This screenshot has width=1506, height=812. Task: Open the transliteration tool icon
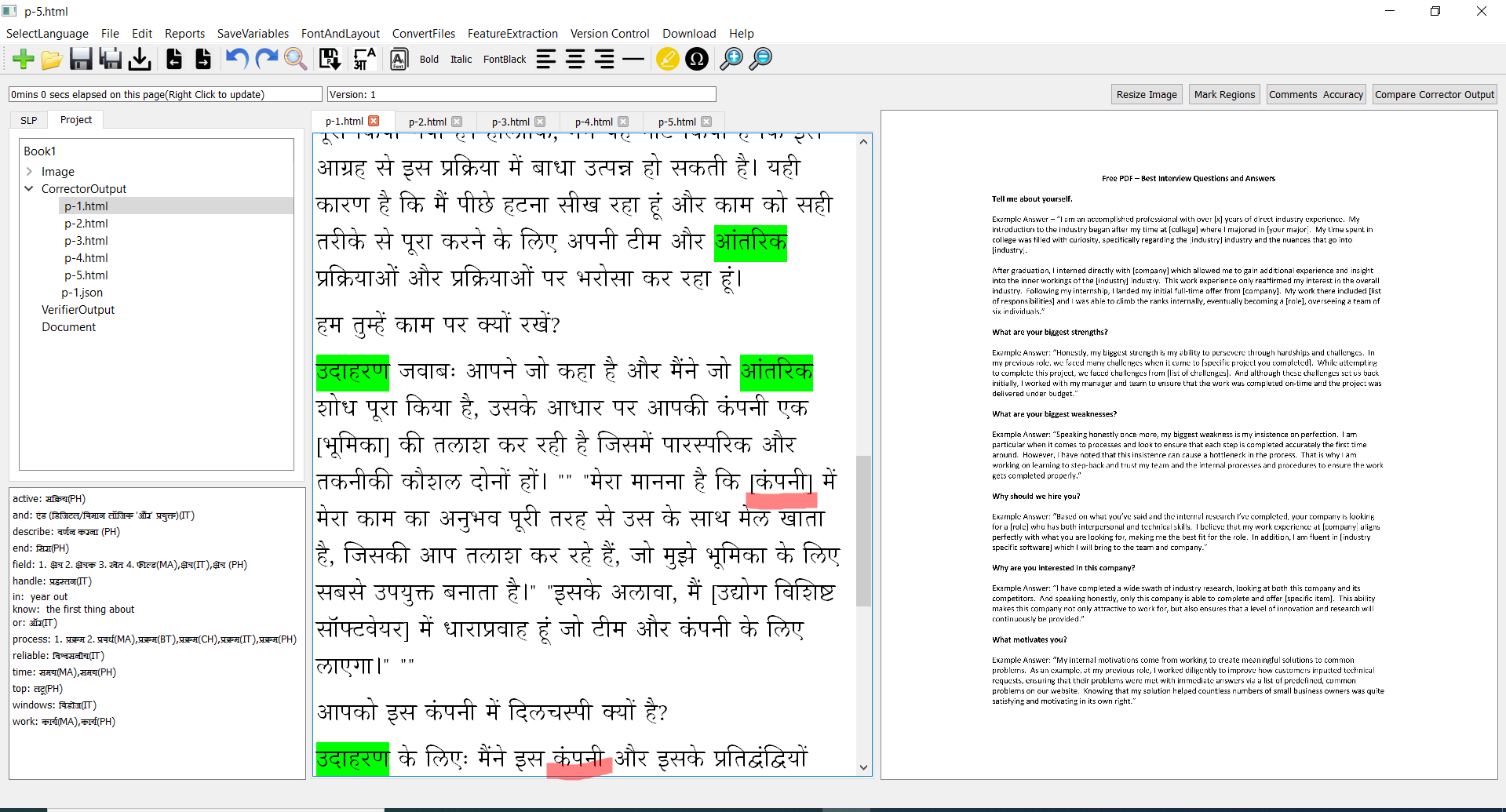click(364, 58)
